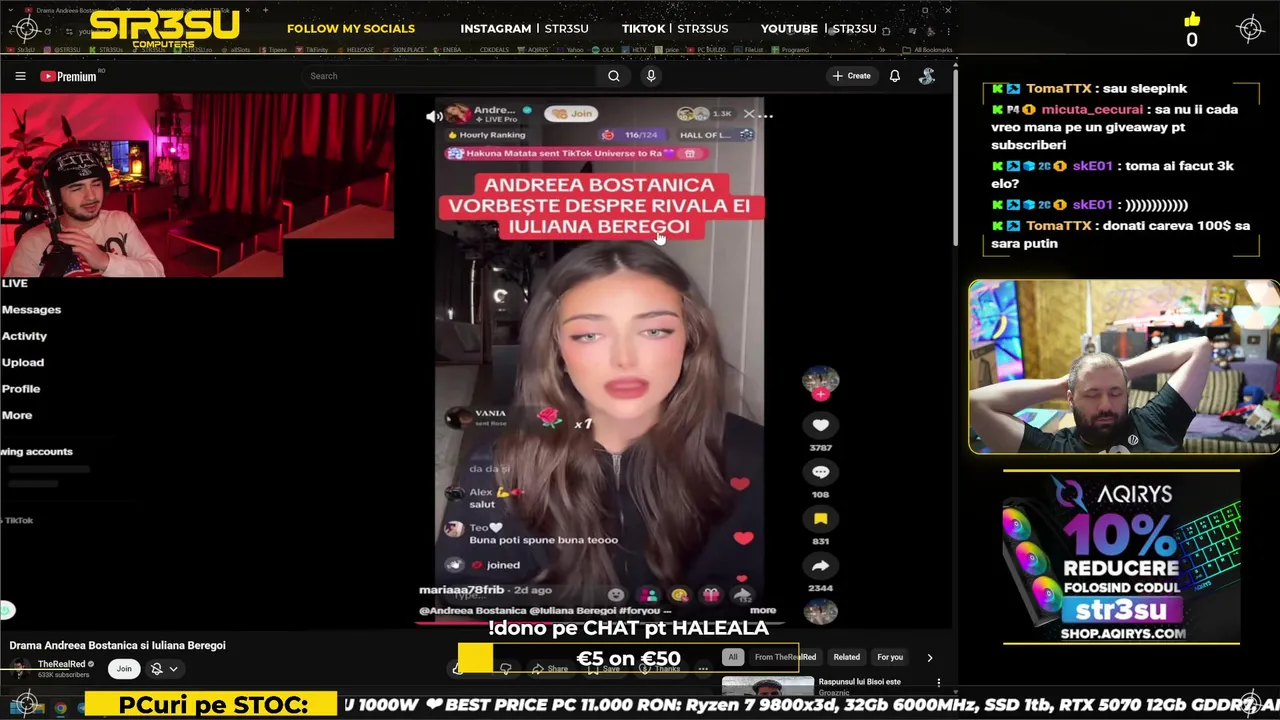Viewport: 1280px width, 720px height.
Task: Click the Hourly Ranking badge
Action: coord(486,135)
